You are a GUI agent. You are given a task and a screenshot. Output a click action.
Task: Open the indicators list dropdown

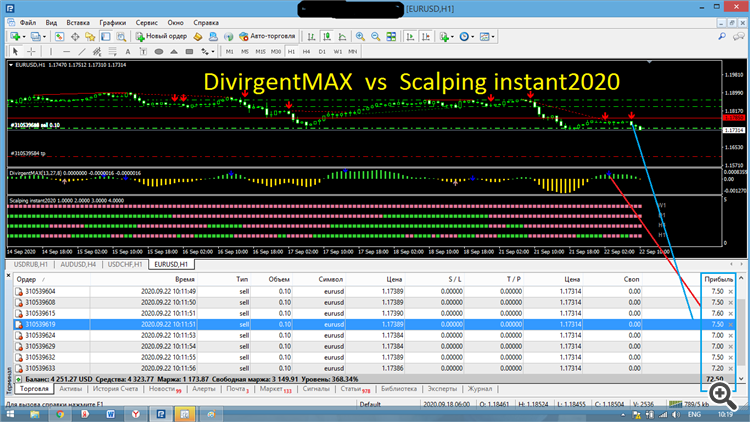click(453, 36)
